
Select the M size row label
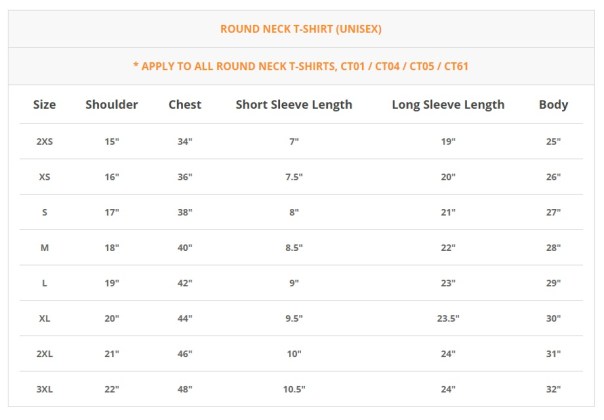coord(44,248)
